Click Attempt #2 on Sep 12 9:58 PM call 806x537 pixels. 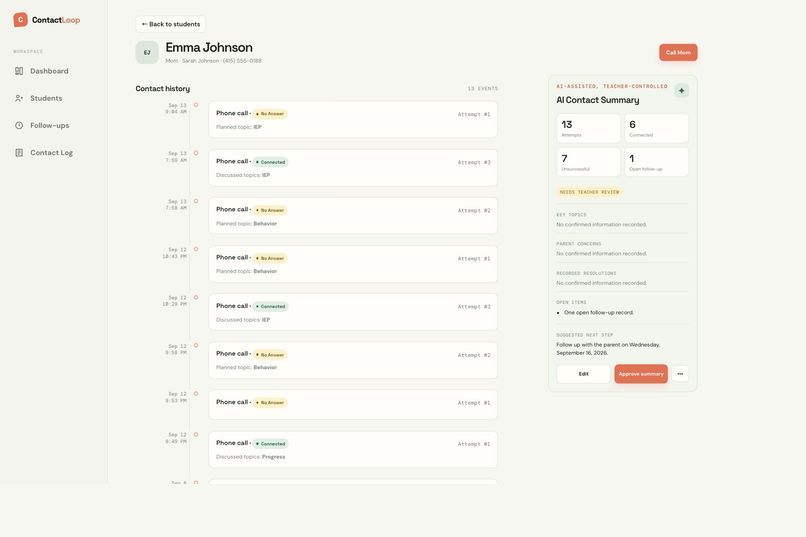coord(474,355)
